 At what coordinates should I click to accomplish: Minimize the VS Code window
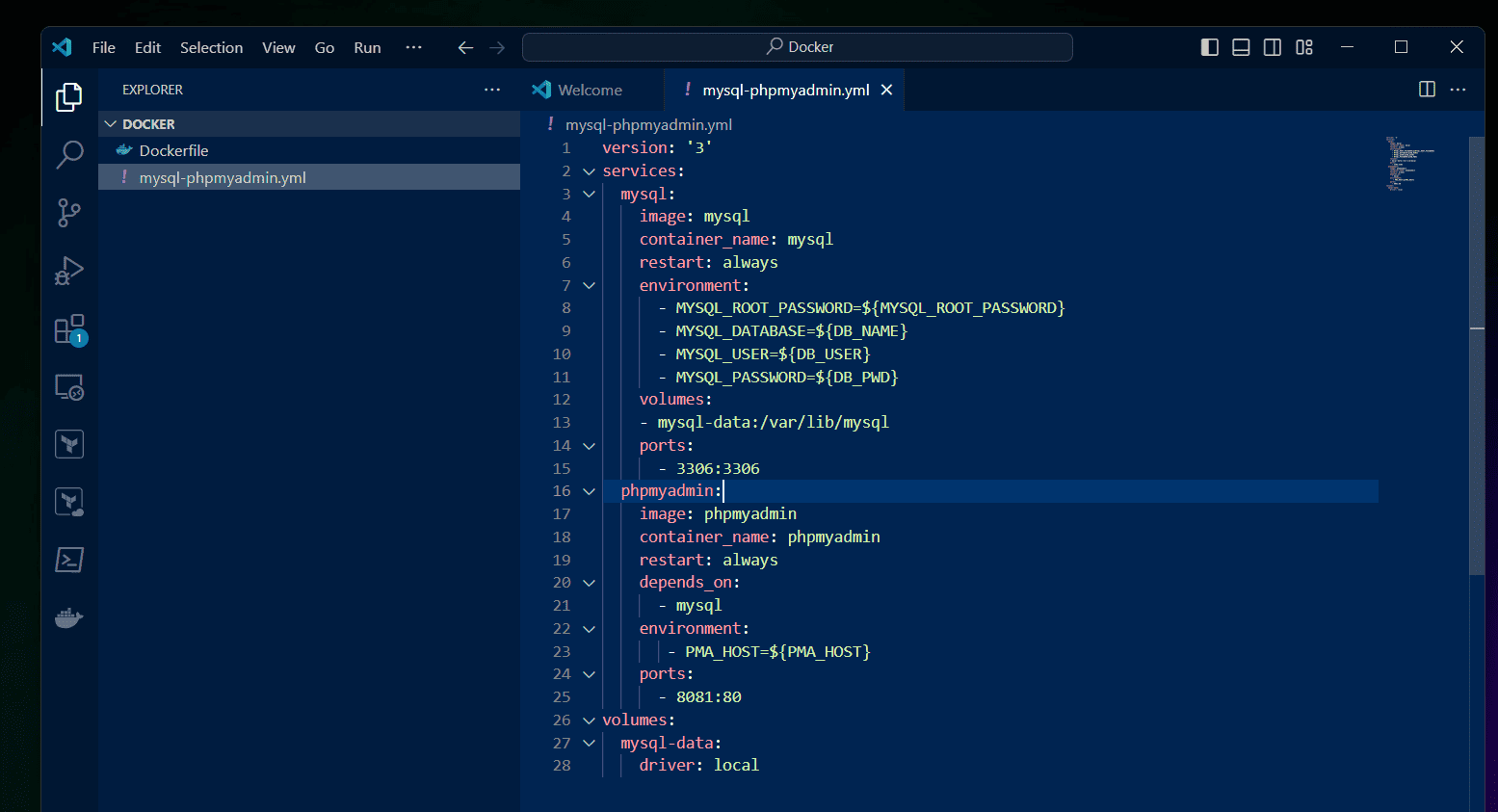pyautogui.click(x=1347, y=47)
